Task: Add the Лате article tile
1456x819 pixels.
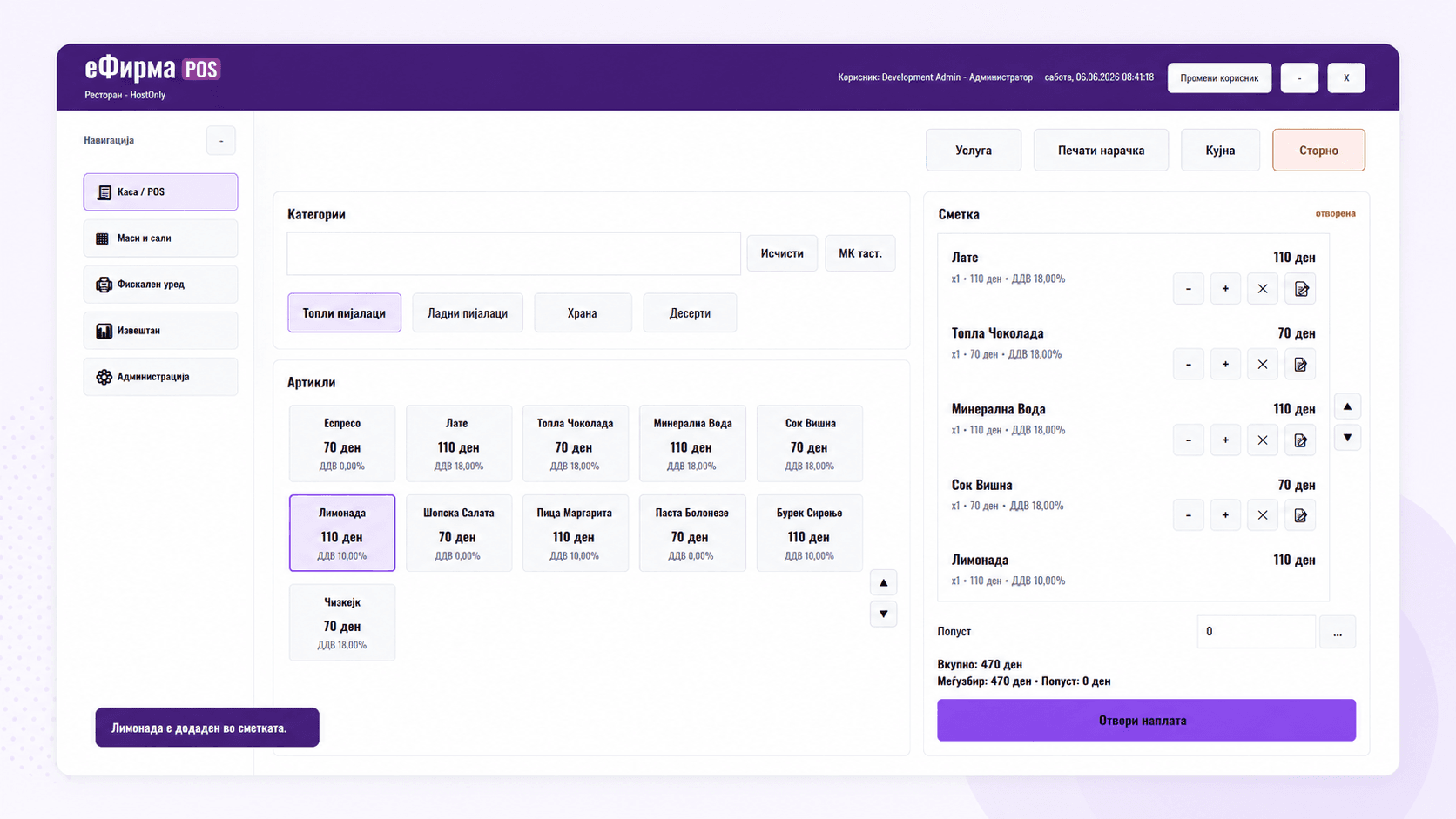Action: pyautogui.click(x=459, y=443)
